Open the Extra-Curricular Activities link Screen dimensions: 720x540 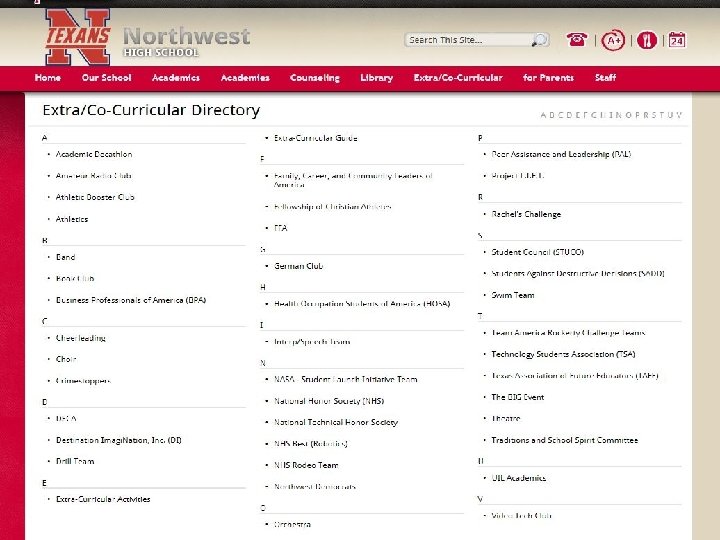[103, 499]
